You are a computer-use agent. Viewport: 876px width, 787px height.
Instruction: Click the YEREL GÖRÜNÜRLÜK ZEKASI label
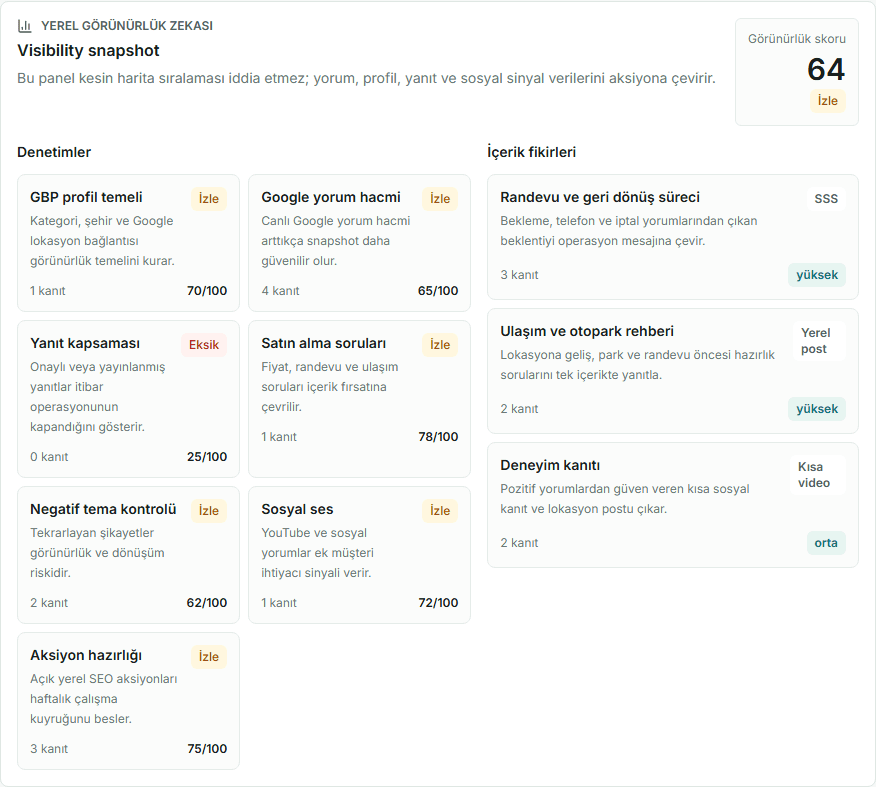pos(127,26)
